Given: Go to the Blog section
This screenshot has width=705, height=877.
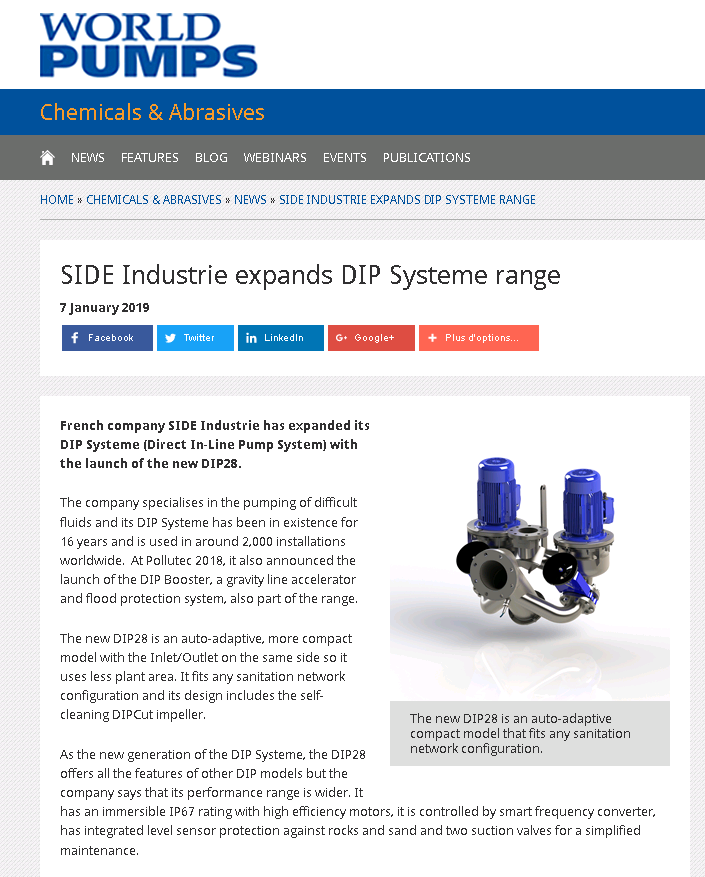Looking at the screenshot, I should (x=211, y=157).
